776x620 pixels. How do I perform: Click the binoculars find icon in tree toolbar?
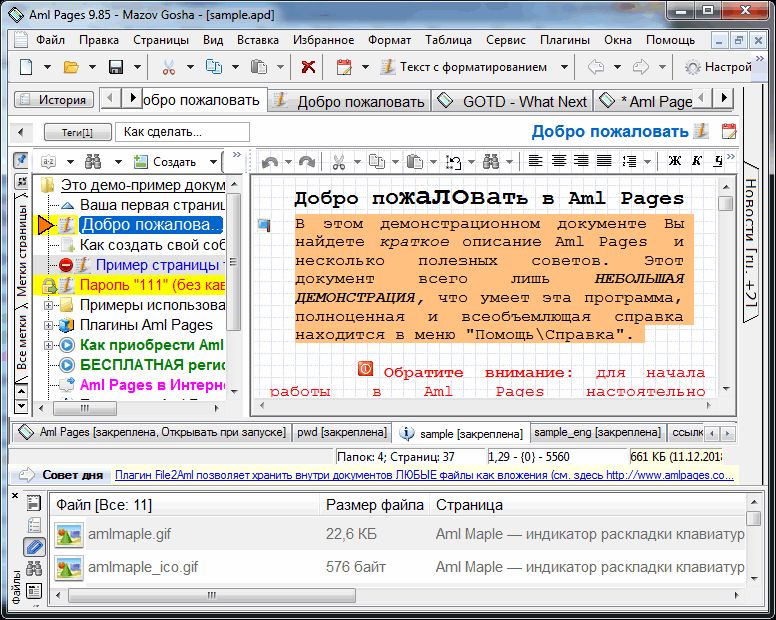[93, 161]
